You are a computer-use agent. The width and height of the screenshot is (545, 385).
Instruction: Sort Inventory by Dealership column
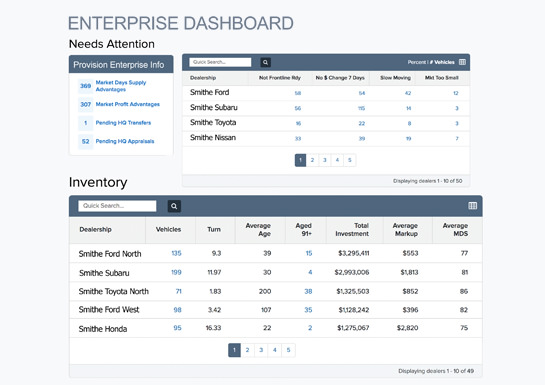point(95,229)
